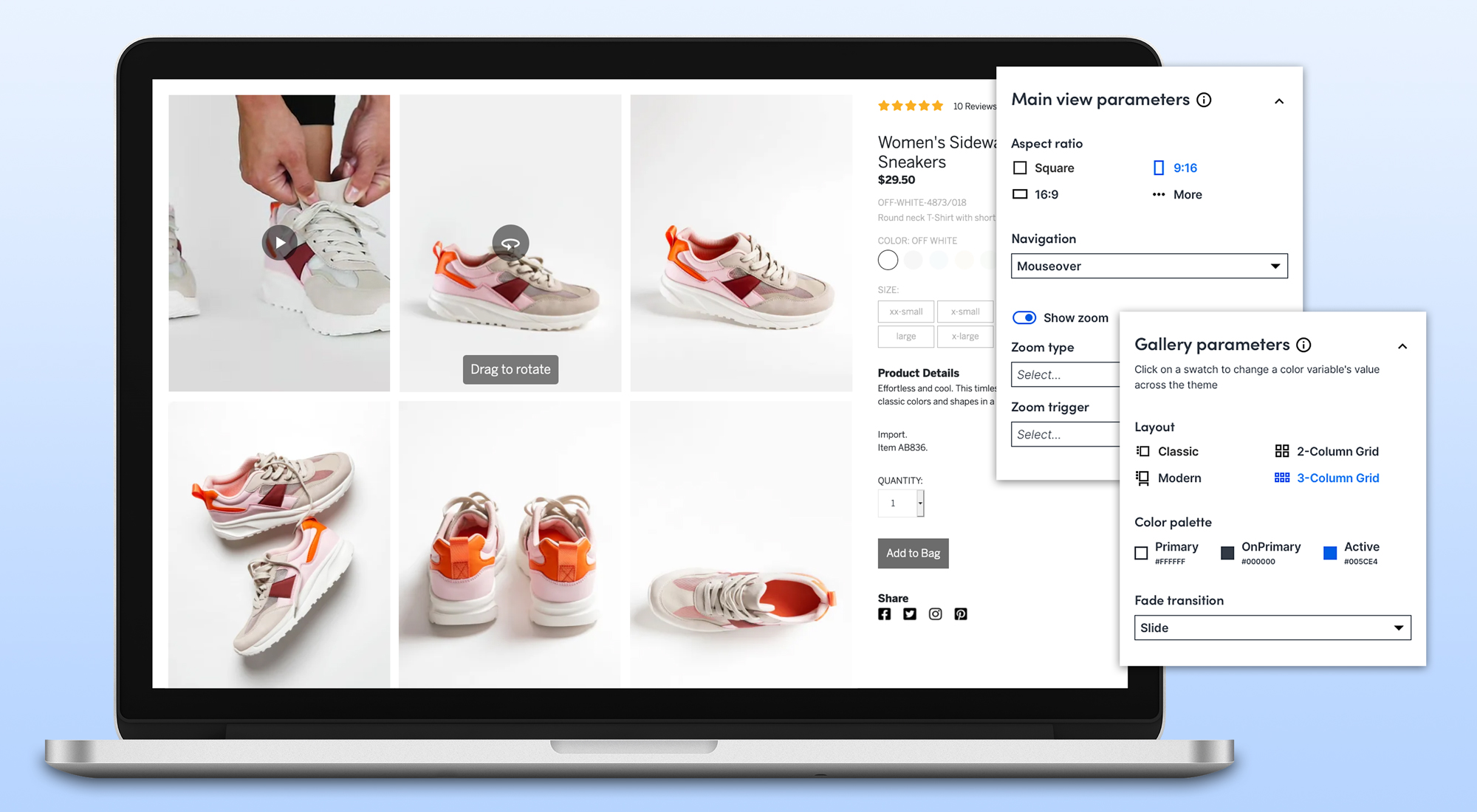Disable the Show zoom toggle
The image size is (1477, 812).
pos(1024,317)
